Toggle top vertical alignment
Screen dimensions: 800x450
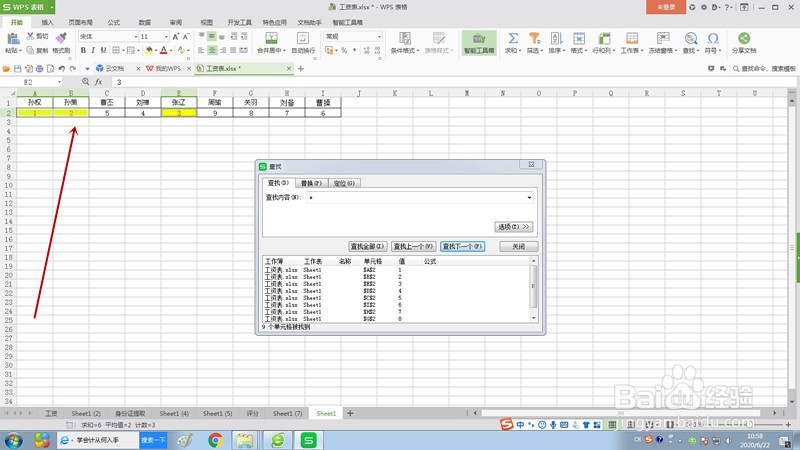coord(202,36)
